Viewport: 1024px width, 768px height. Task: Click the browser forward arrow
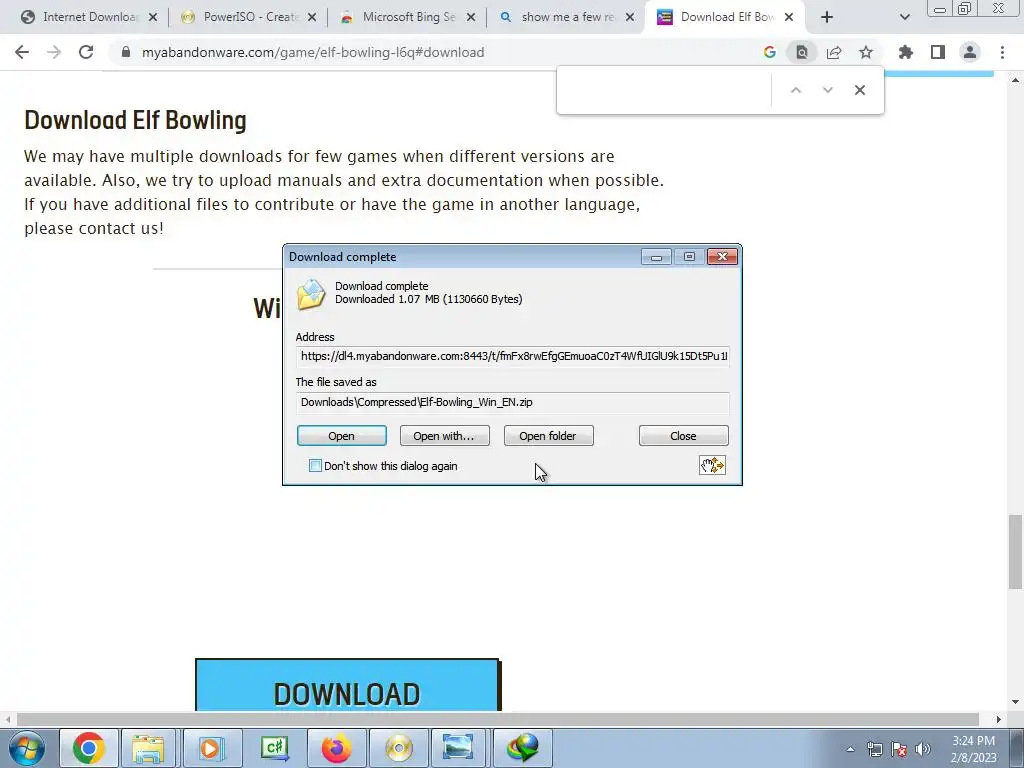tap(54, 52)
